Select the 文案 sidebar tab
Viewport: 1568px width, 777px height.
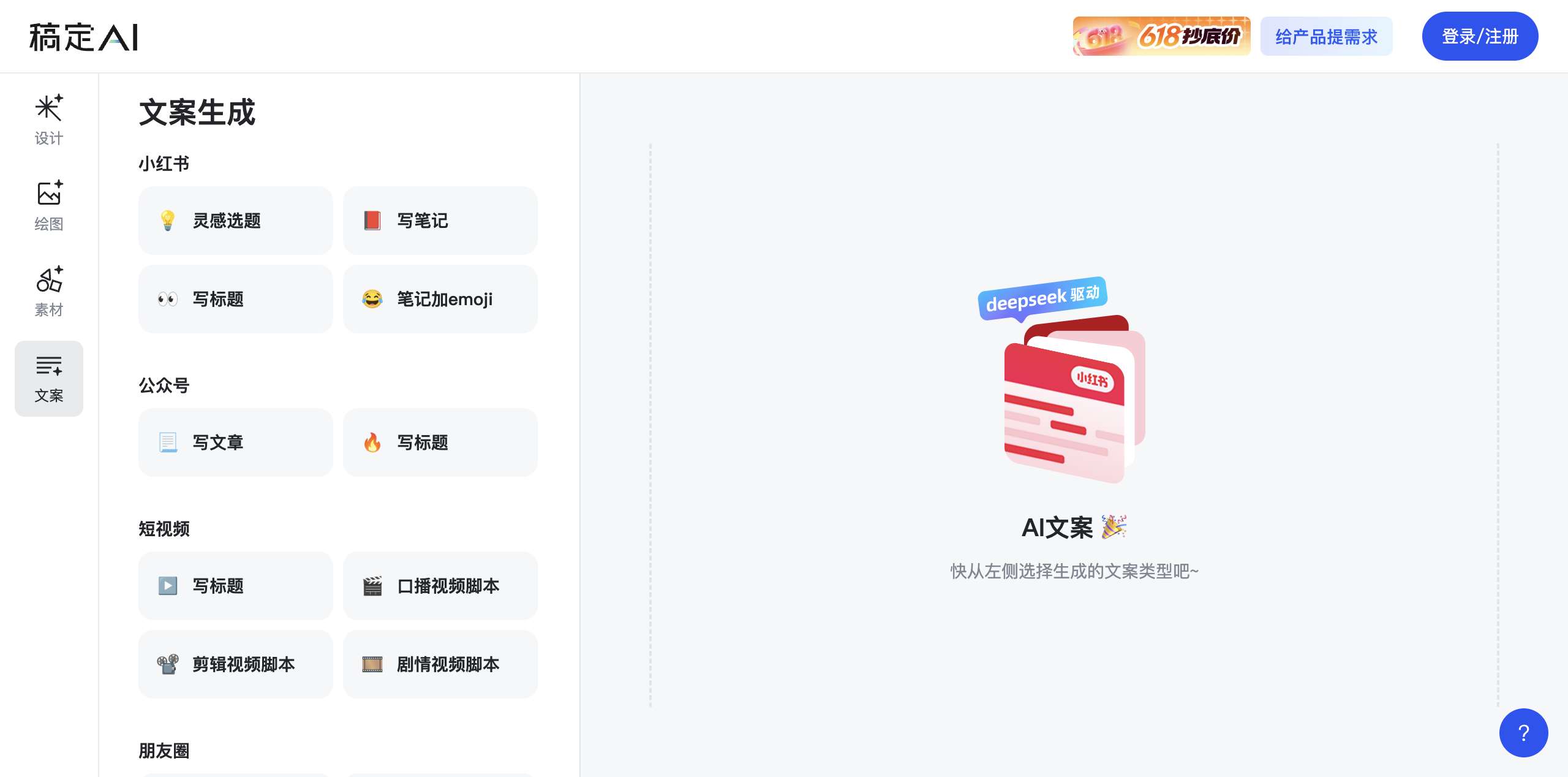pyautogui.click(x=48, y=378)
